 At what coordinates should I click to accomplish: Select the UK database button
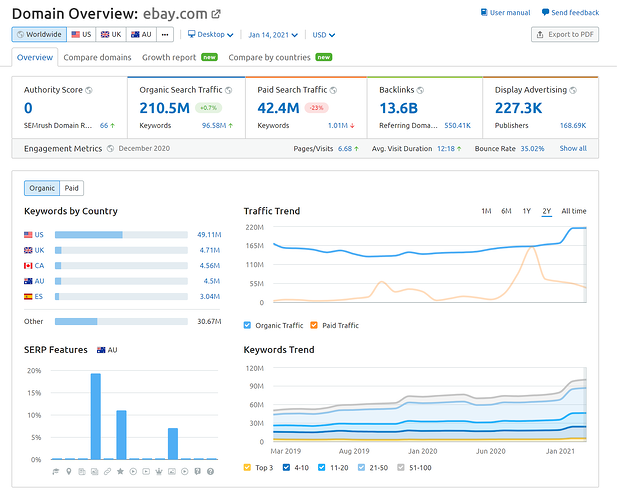point(111,35)
